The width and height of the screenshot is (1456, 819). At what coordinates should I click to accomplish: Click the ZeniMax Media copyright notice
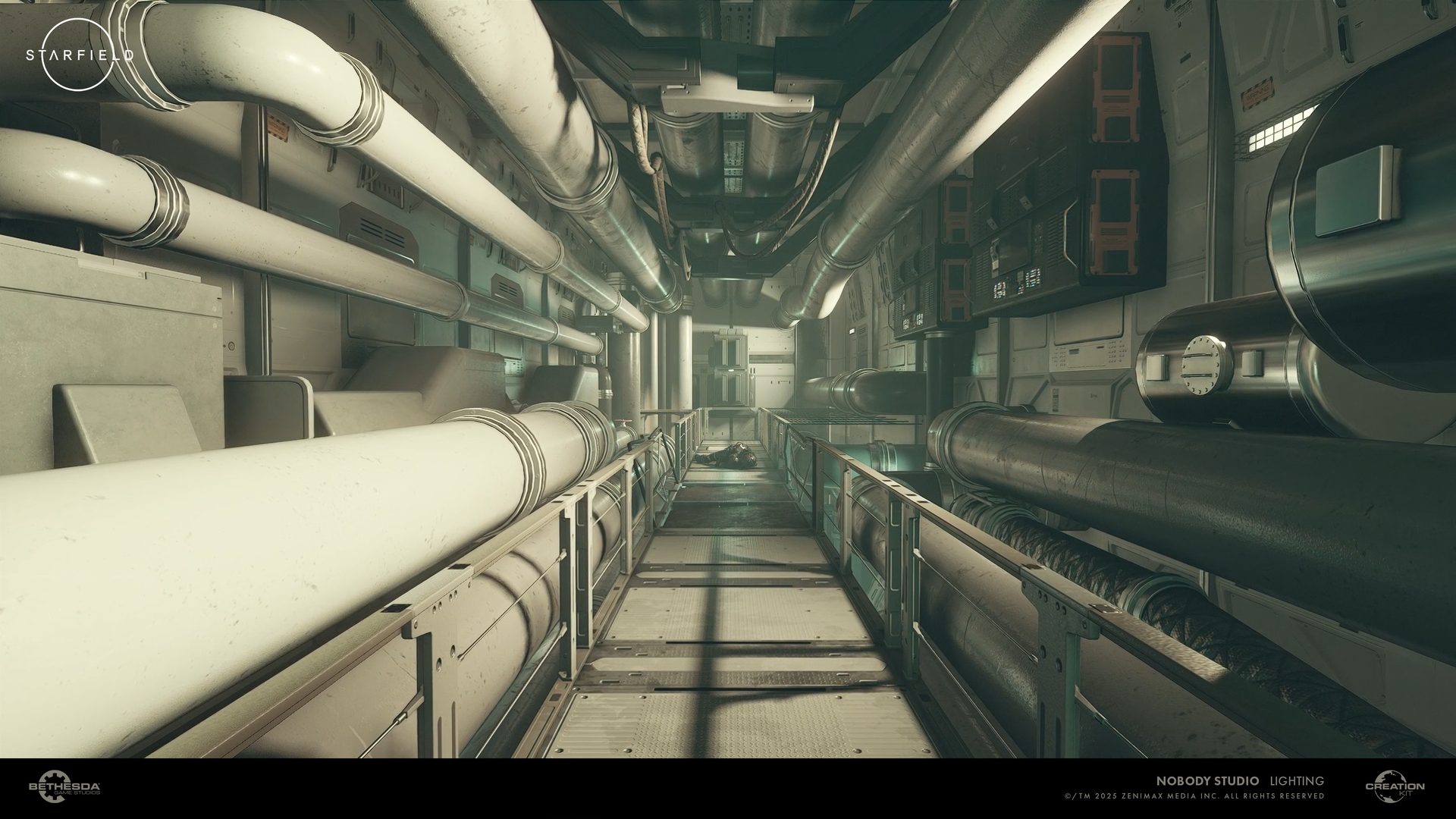pos(1194,796)
